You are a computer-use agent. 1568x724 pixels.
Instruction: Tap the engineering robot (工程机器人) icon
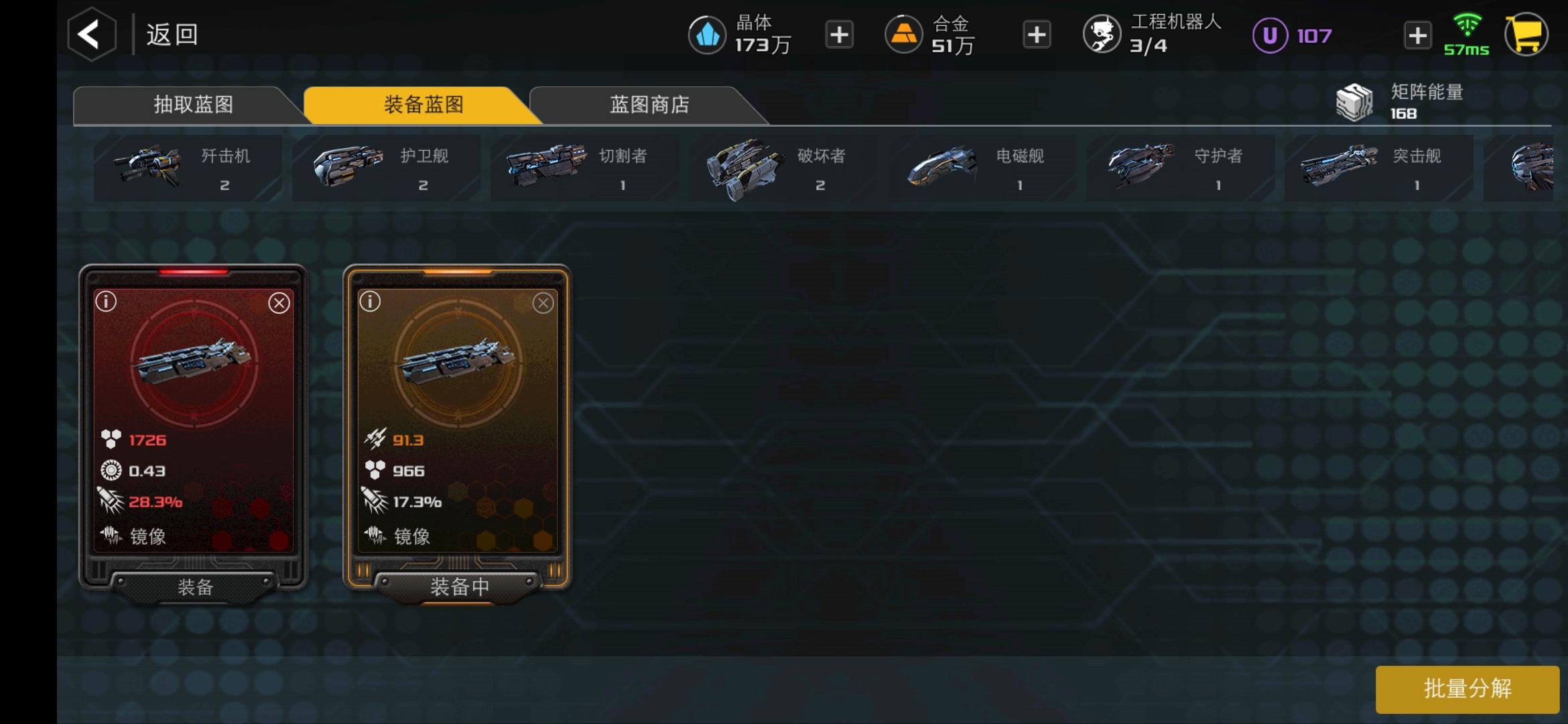click(x=1102, y=35)
